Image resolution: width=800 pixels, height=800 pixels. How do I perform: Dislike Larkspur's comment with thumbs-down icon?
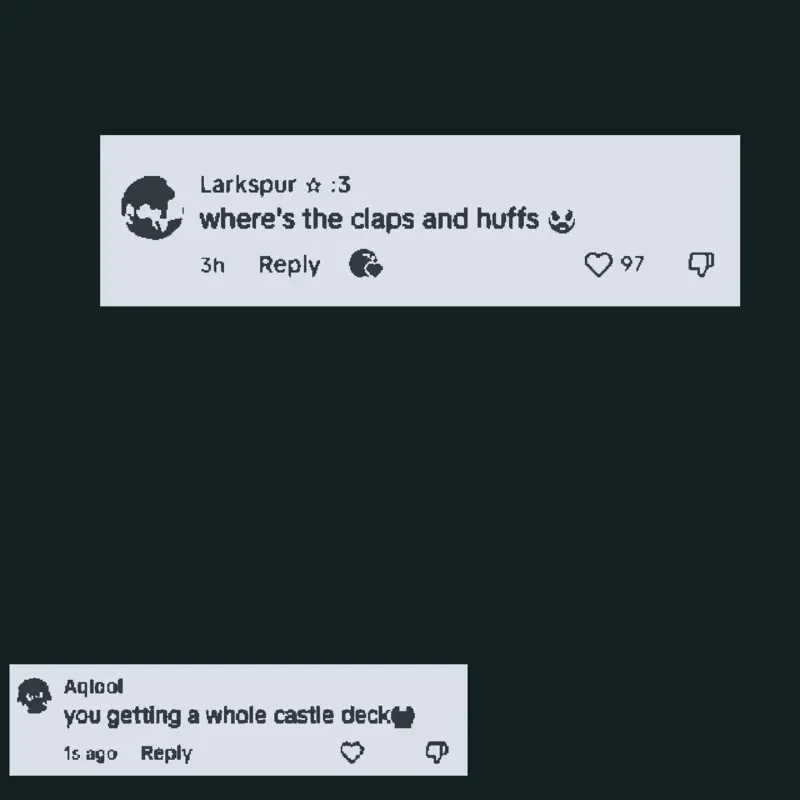[x=701, y=264]
